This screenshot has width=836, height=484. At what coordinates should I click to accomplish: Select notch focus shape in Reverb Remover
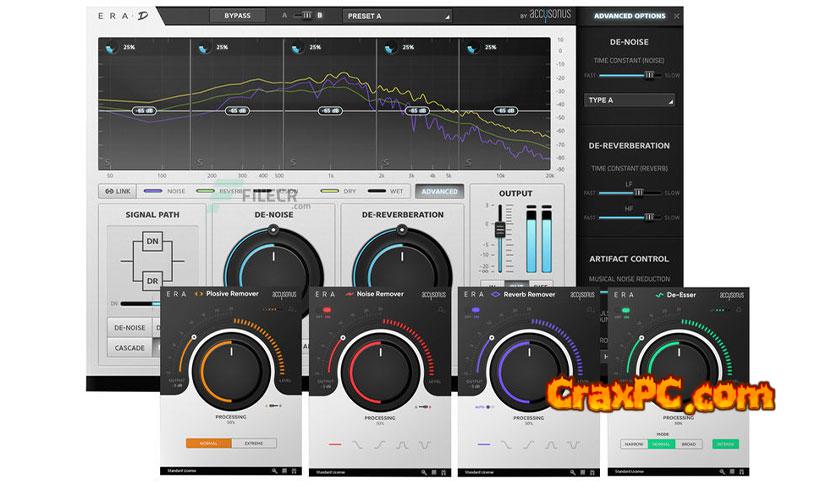[x=574, y=444]
